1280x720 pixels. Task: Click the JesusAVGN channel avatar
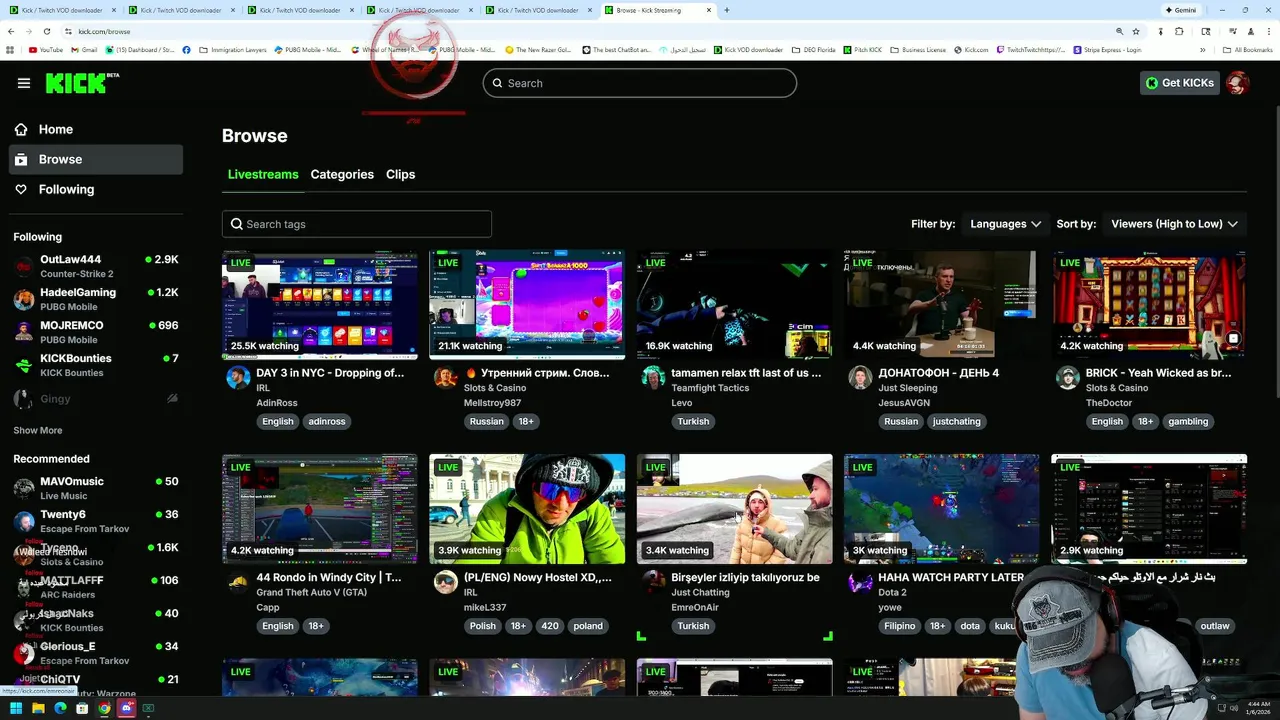[x=860, y=377]
